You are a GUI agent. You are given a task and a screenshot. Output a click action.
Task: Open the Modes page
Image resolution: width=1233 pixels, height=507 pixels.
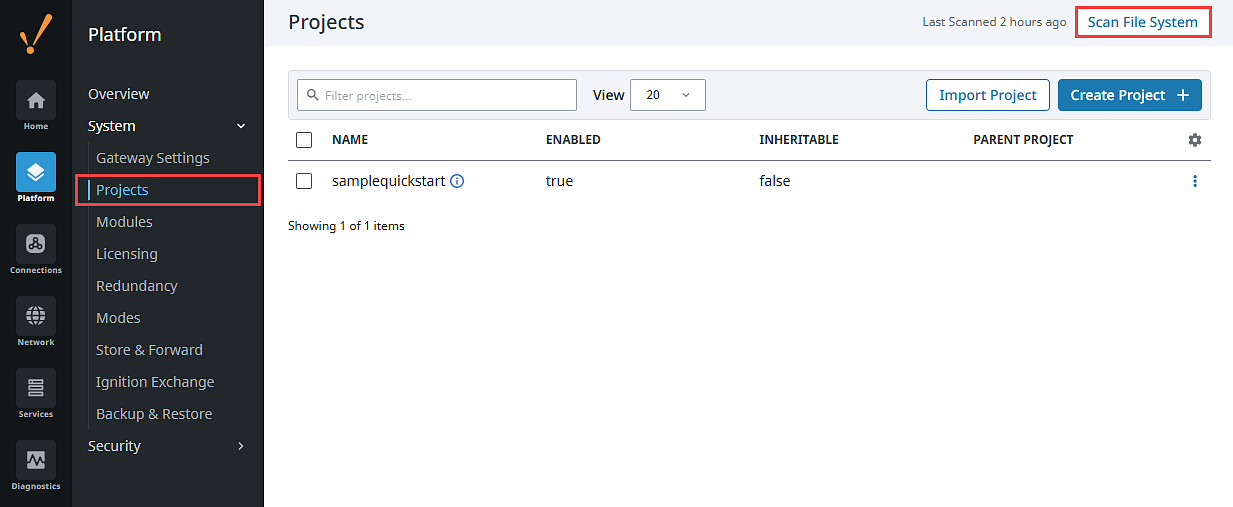pyautogui.click(x=118, y=318)
